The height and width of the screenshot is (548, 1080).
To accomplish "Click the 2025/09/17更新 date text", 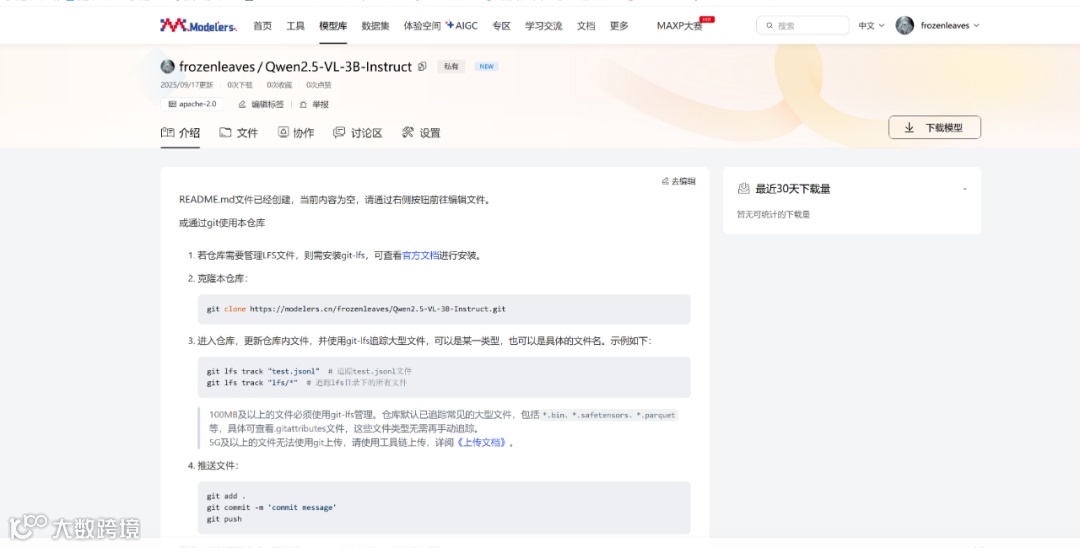I will [187, 85].
